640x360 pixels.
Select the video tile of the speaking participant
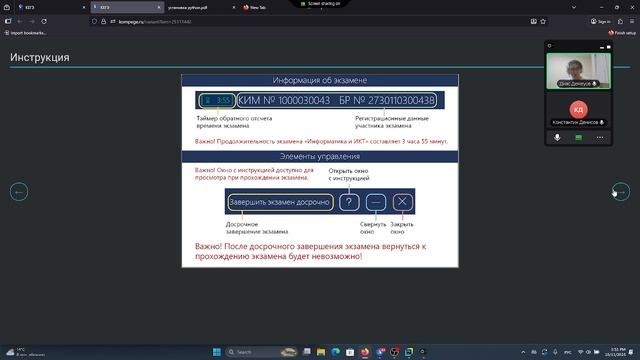[578, 71]
